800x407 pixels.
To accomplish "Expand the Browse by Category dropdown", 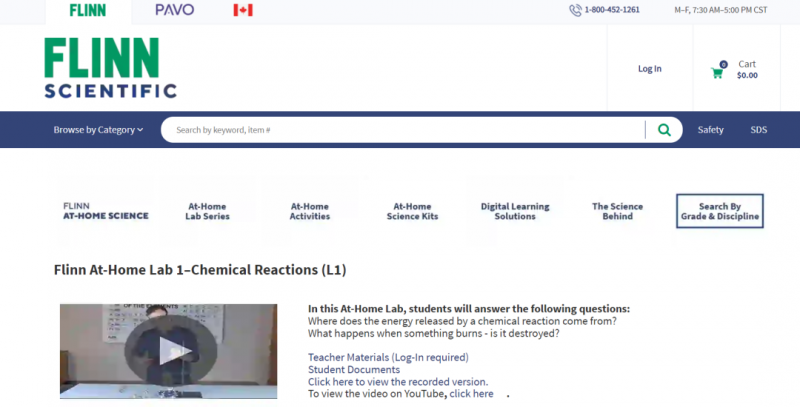I will pyautogui.click(x=98, y=130).
